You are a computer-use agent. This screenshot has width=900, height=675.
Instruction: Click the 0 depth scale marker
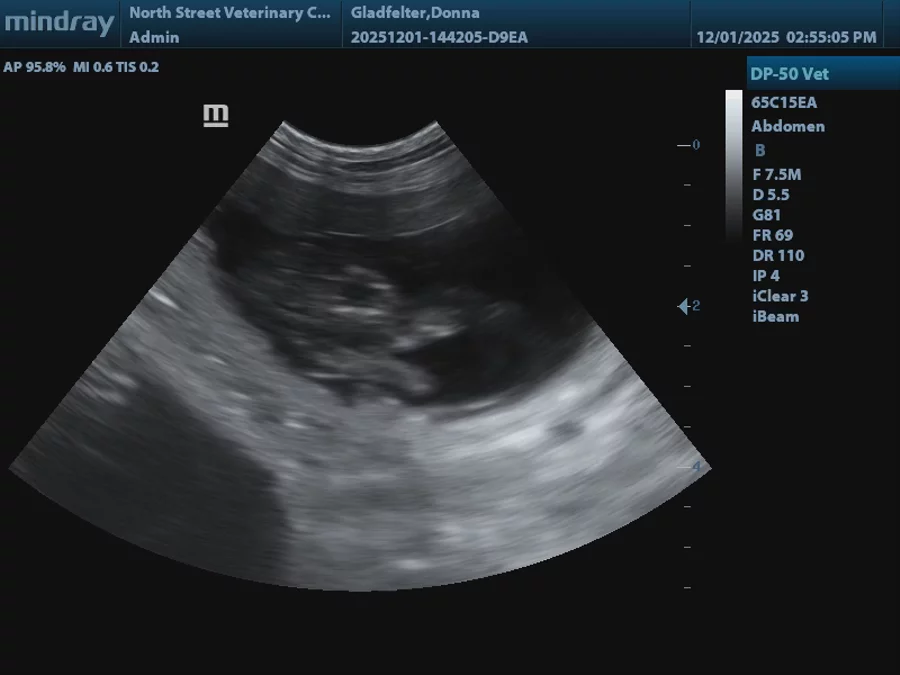coord(695,145)
